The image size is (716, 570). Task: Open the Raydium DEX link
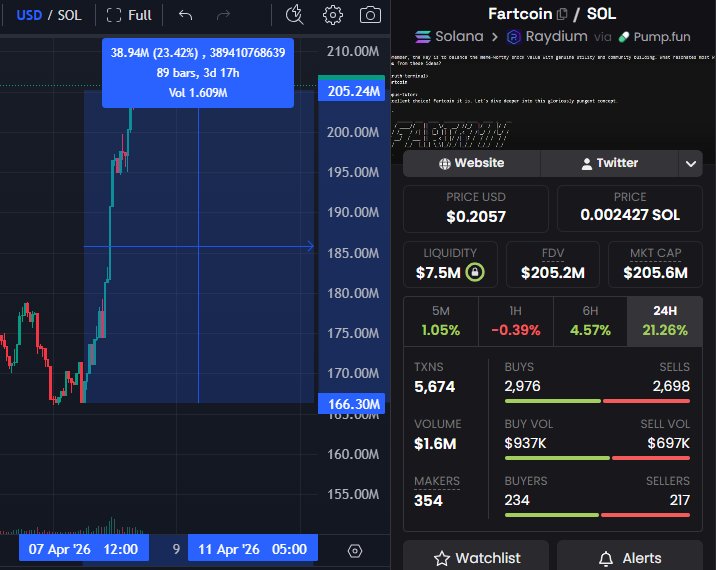(x=547, y=37)
